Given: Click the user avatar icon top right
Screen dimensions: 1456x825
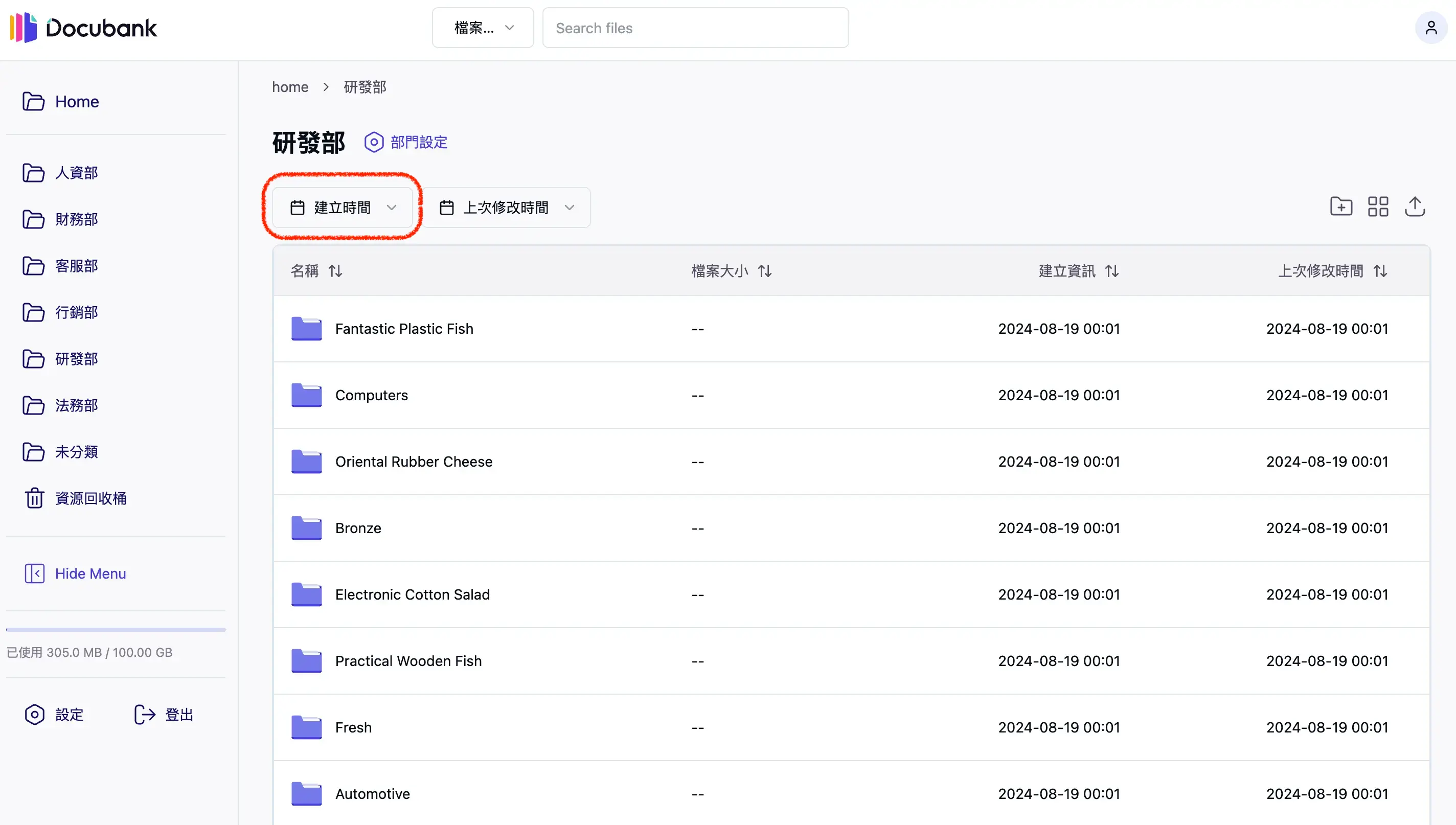Looking at the screenshot, I should tap(1431, 27).
